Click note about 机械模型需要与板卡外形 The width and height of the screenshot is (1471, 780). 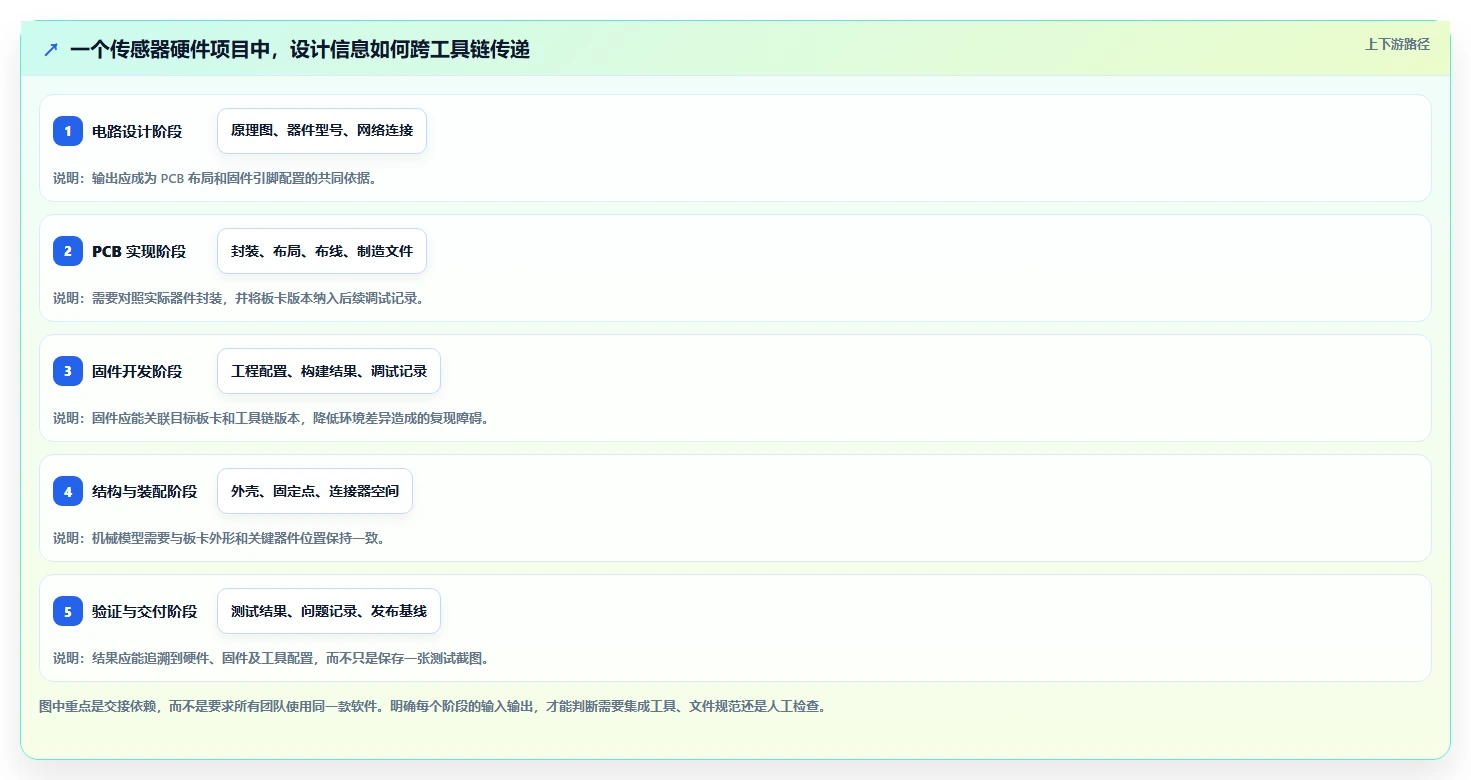click(x=219, y=538)
